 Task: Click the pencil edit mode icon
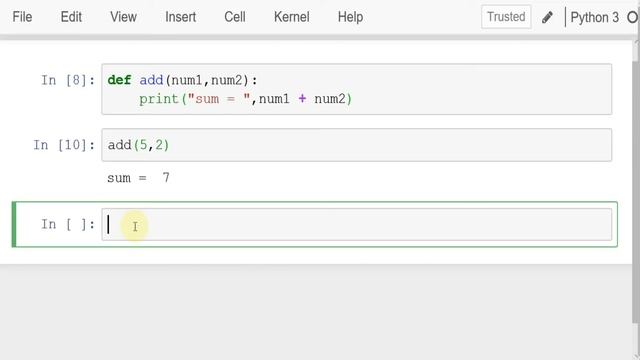click(x=547, y=17)
